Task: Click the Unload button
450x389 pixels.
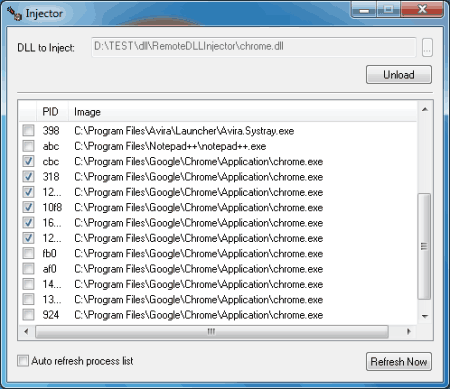Action: point(399,75)
